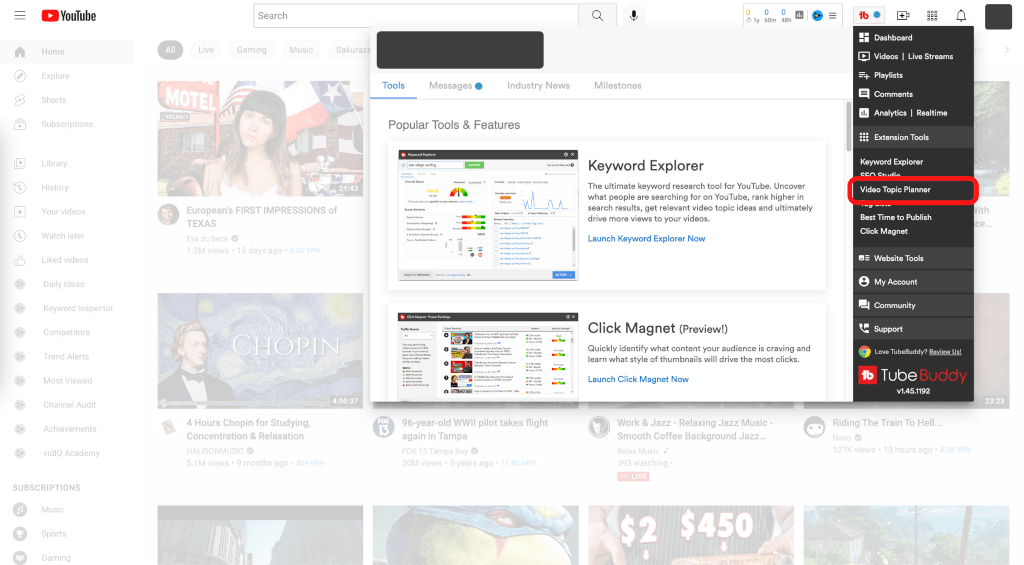
Task: Expand My Account in TubeBuddy menu
Action: 895,282
